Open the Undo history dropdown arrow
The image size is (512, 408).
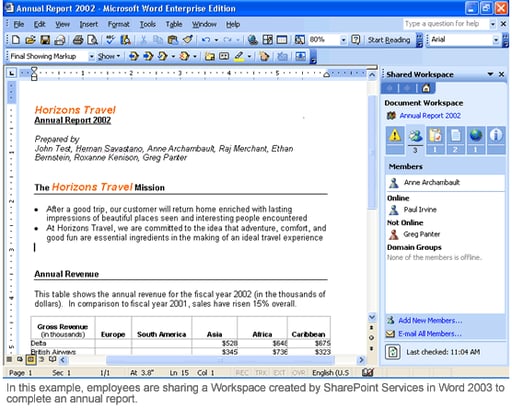click(x=216, y=40)
